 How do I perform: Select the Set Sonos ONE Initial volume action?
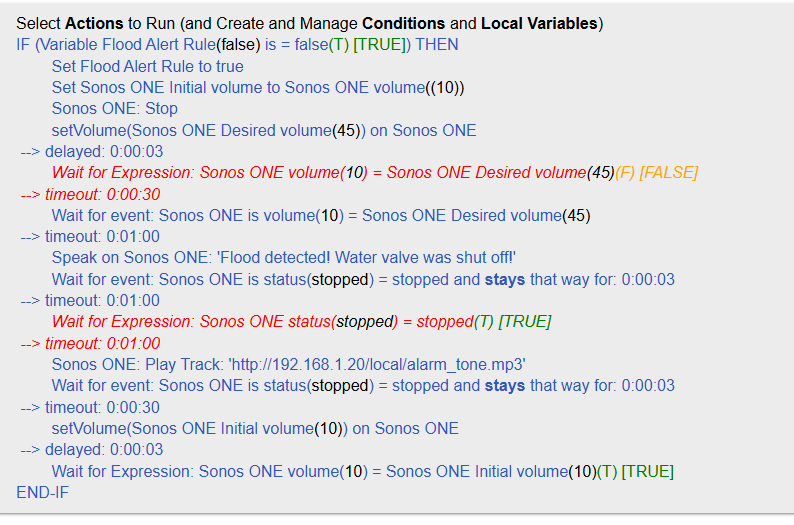coord(258,87)
